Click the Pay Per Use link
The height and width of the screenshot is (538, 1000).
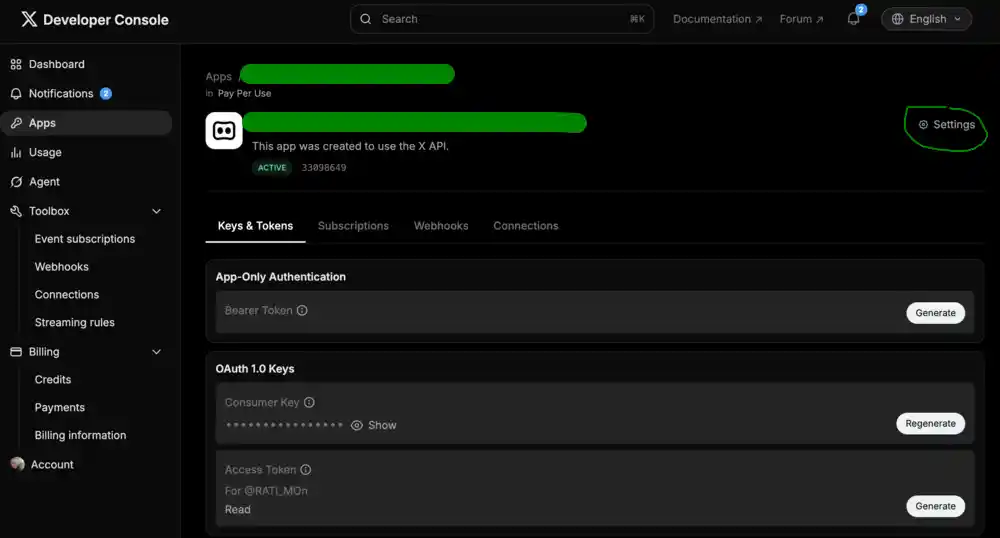coord(244,93)
